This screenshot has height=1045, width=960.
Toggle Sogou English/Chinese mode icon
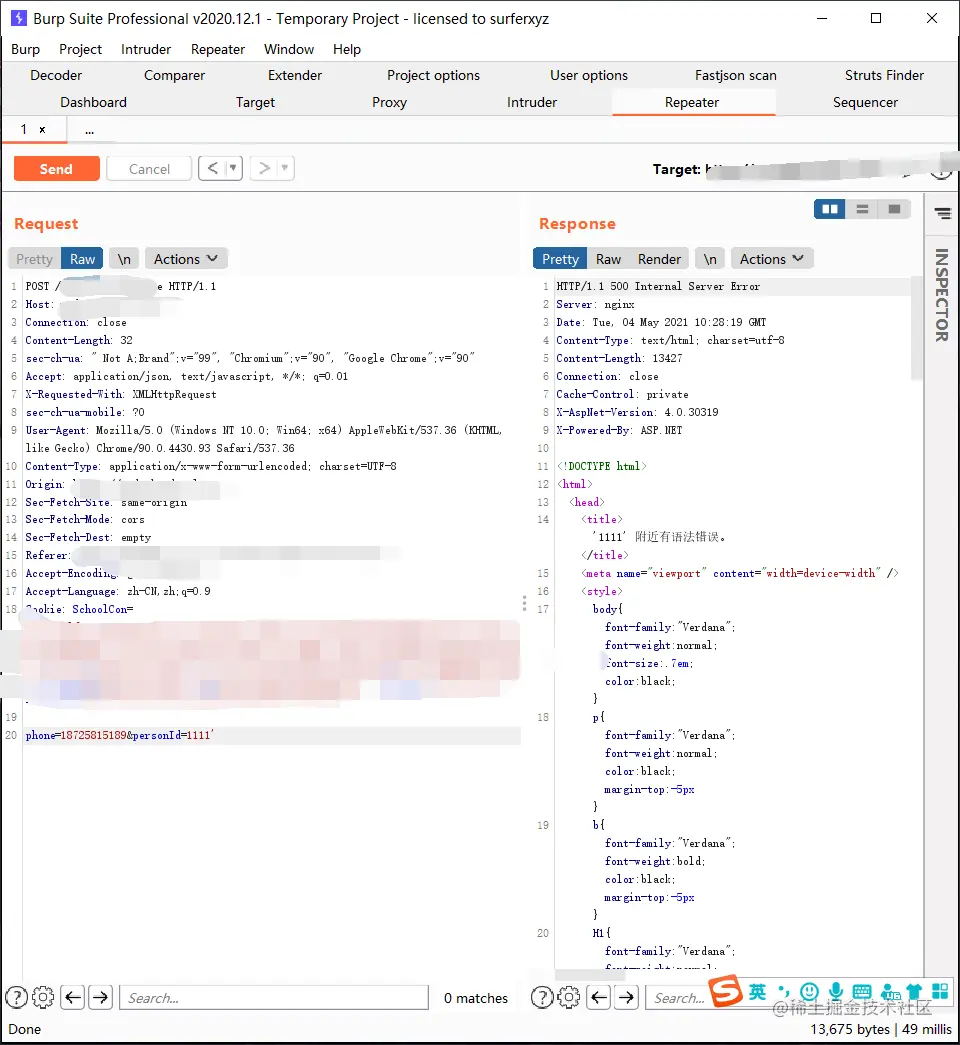point(757,992)
